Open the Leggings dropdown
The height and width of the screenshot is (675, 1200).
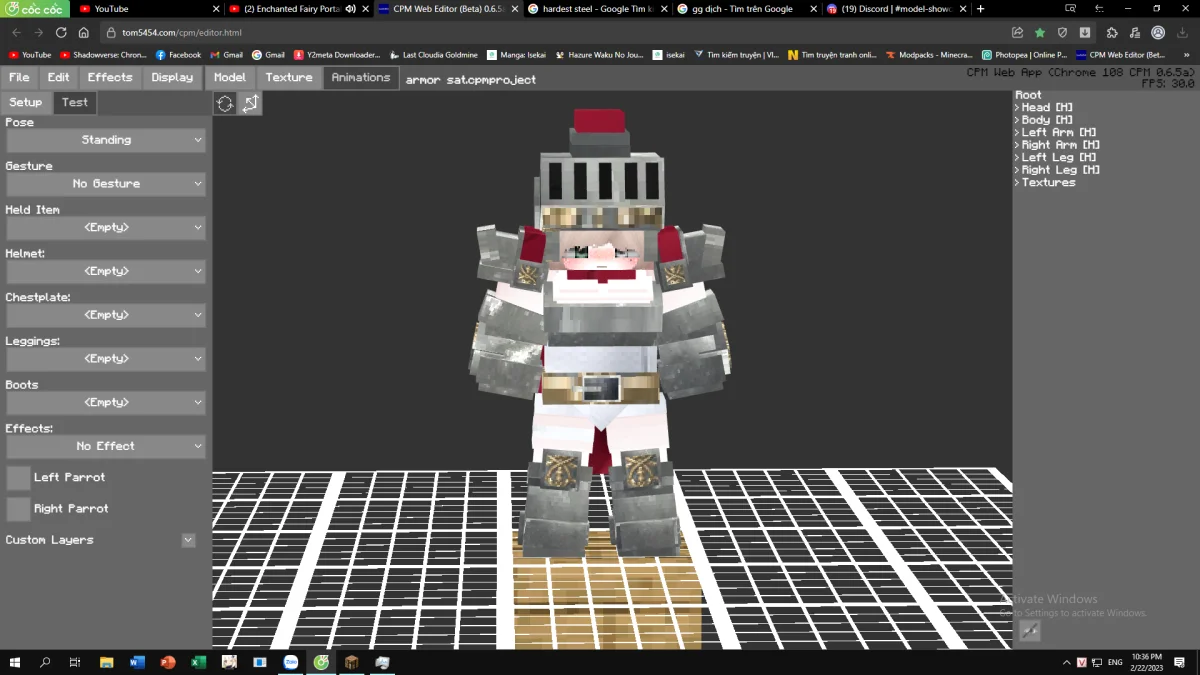106,359
